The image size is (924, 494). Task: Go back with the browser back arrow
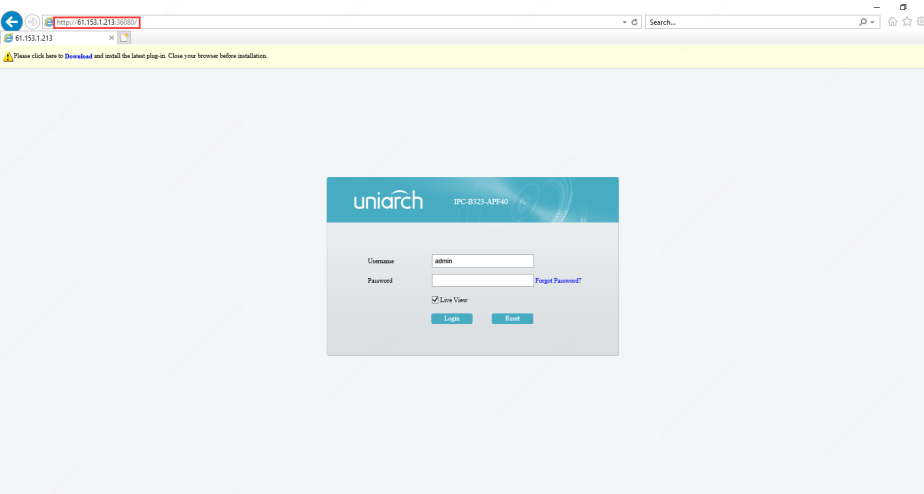point(12,22)
